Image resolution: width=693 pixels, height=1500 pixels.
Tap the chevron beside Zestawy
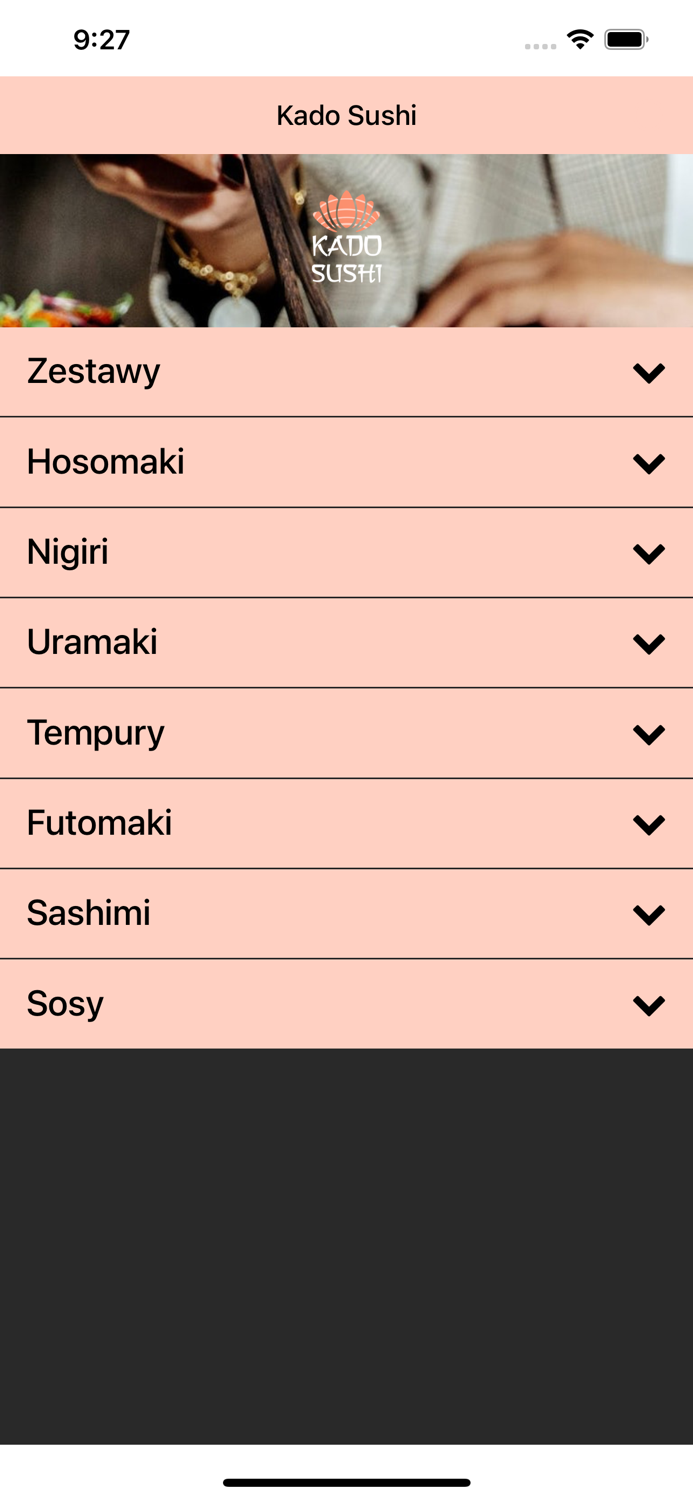click(x=648, y=371)
